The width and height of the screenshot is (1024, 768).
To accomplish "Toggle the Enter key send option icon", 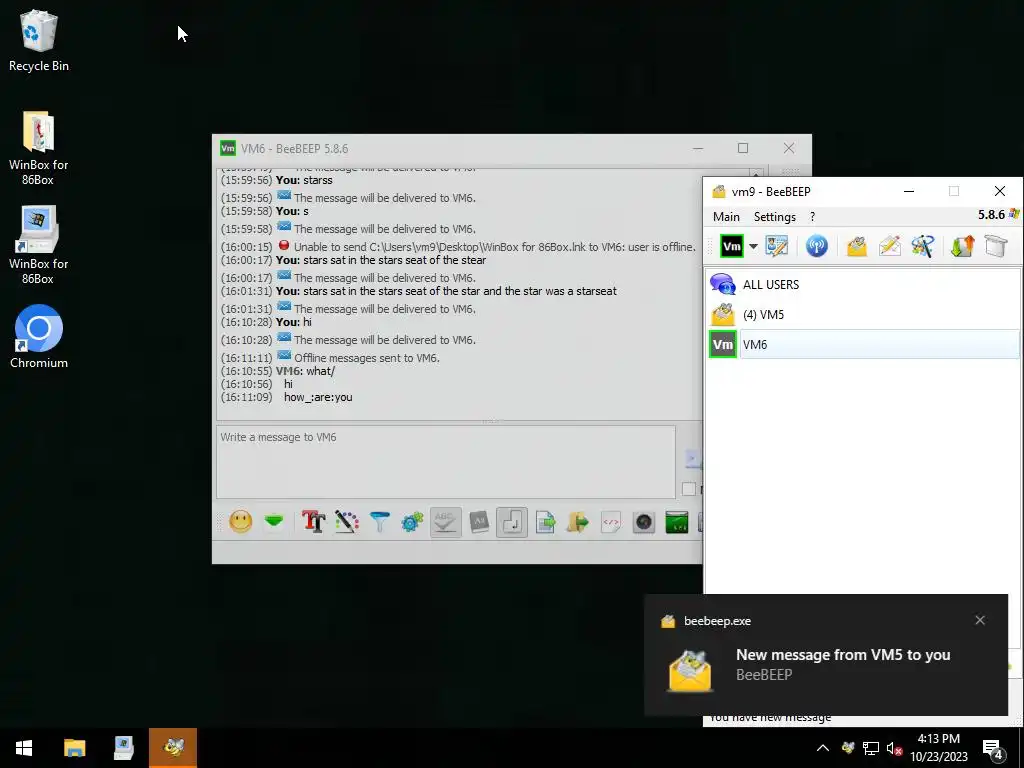I will (x=512, y=522).
